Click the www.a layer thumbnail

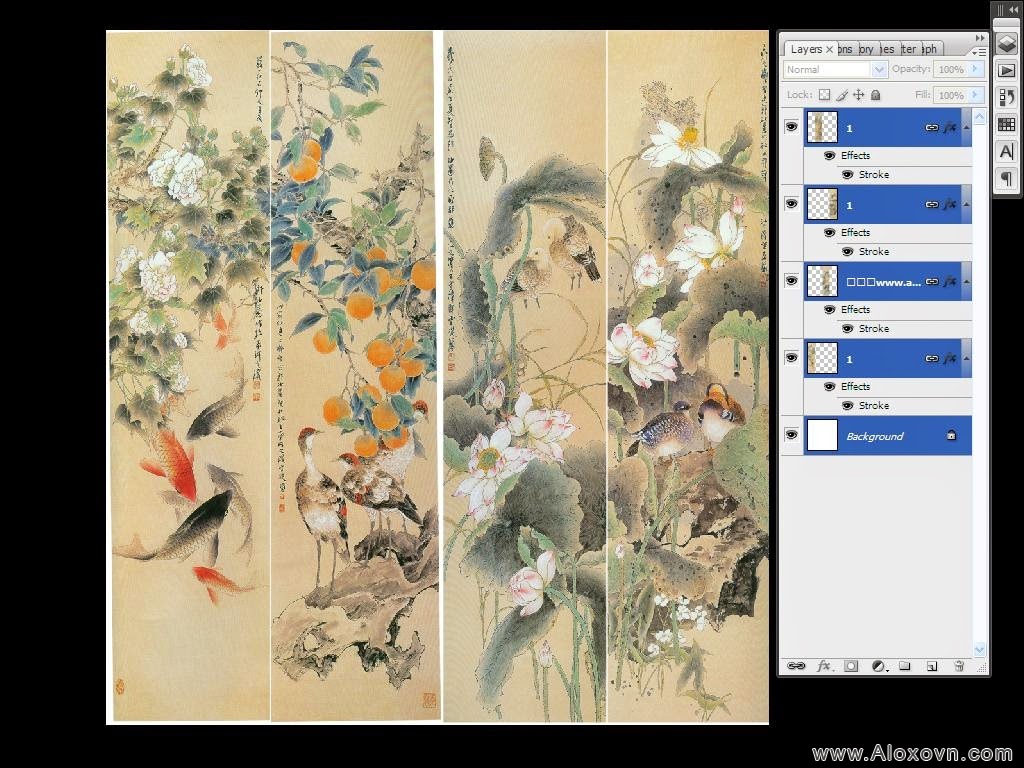pos(822,281)
